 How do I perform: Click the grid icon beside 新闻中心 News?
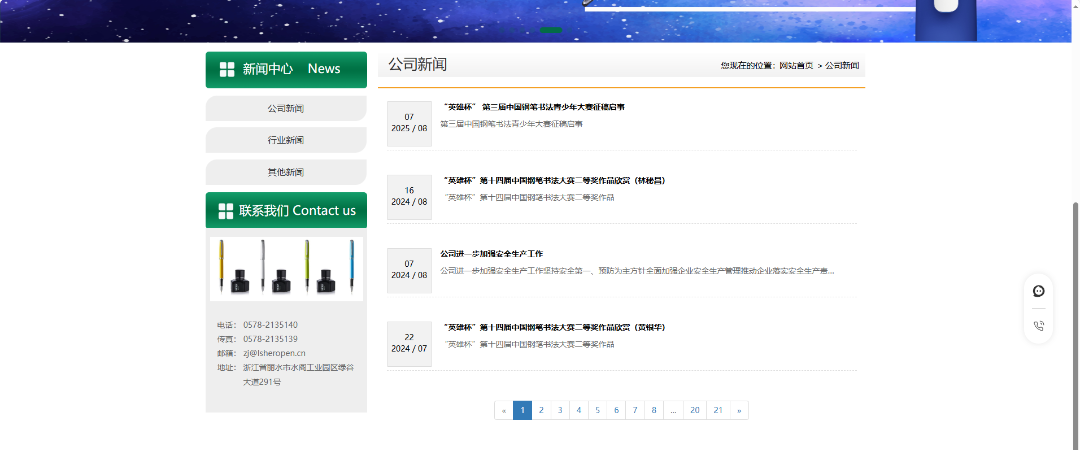pyautogui.click(x=227, y=69)
